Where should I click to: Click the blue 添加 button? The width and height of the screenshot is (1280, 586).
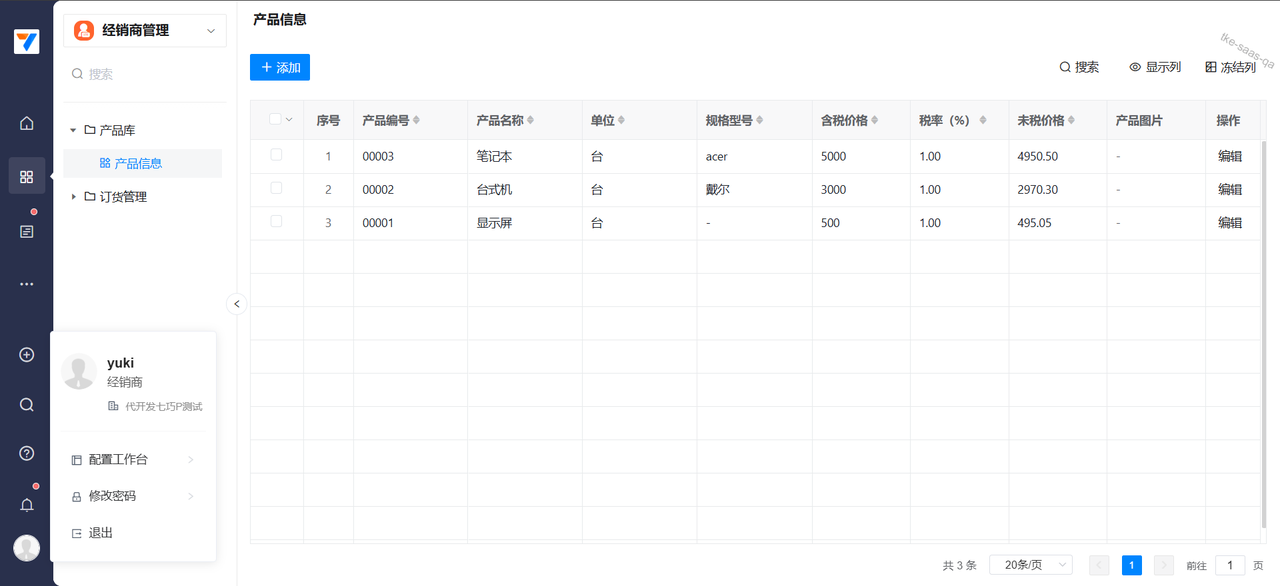[x=280, y=67]
